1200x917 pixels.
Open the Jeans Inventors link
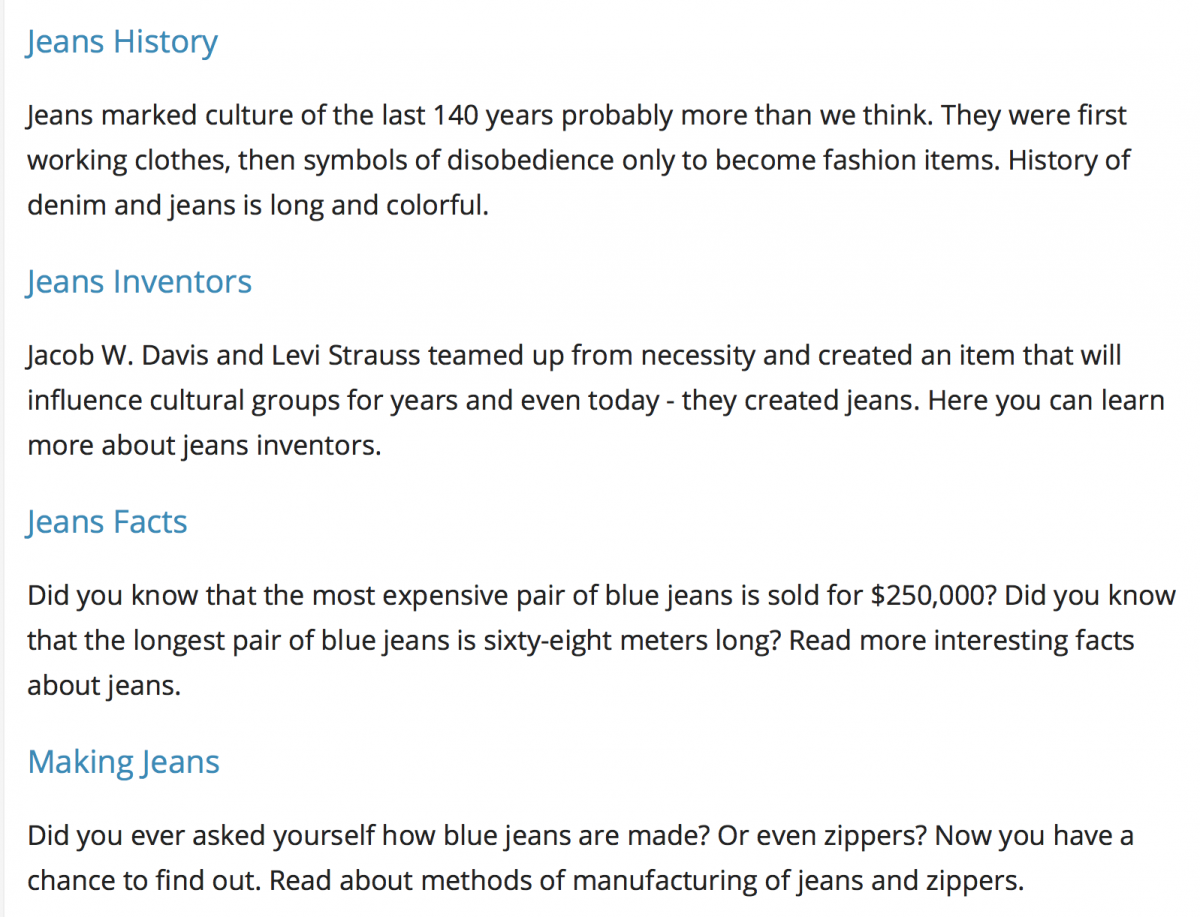click(x=139, y=283)
